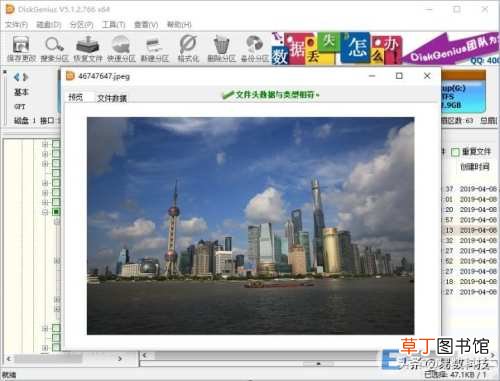Open dropdown arrow beside 文件头数据与类型相符

point(318,95)
